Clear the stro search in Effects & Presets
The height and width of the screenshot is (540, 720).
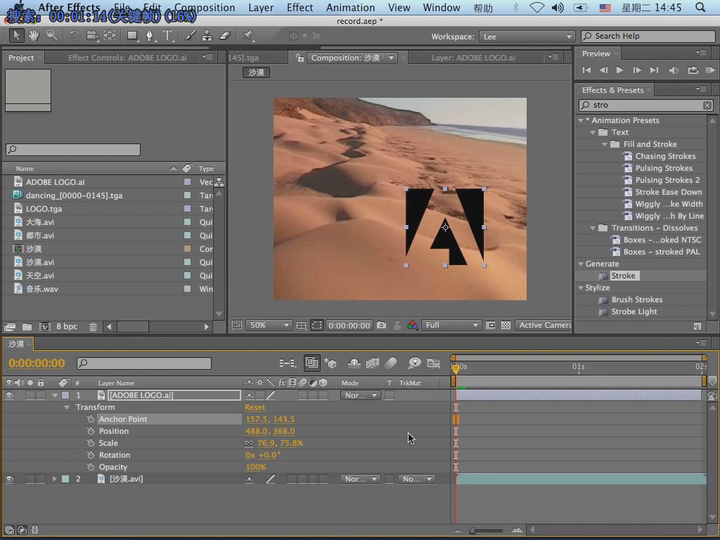pos(707,105)
